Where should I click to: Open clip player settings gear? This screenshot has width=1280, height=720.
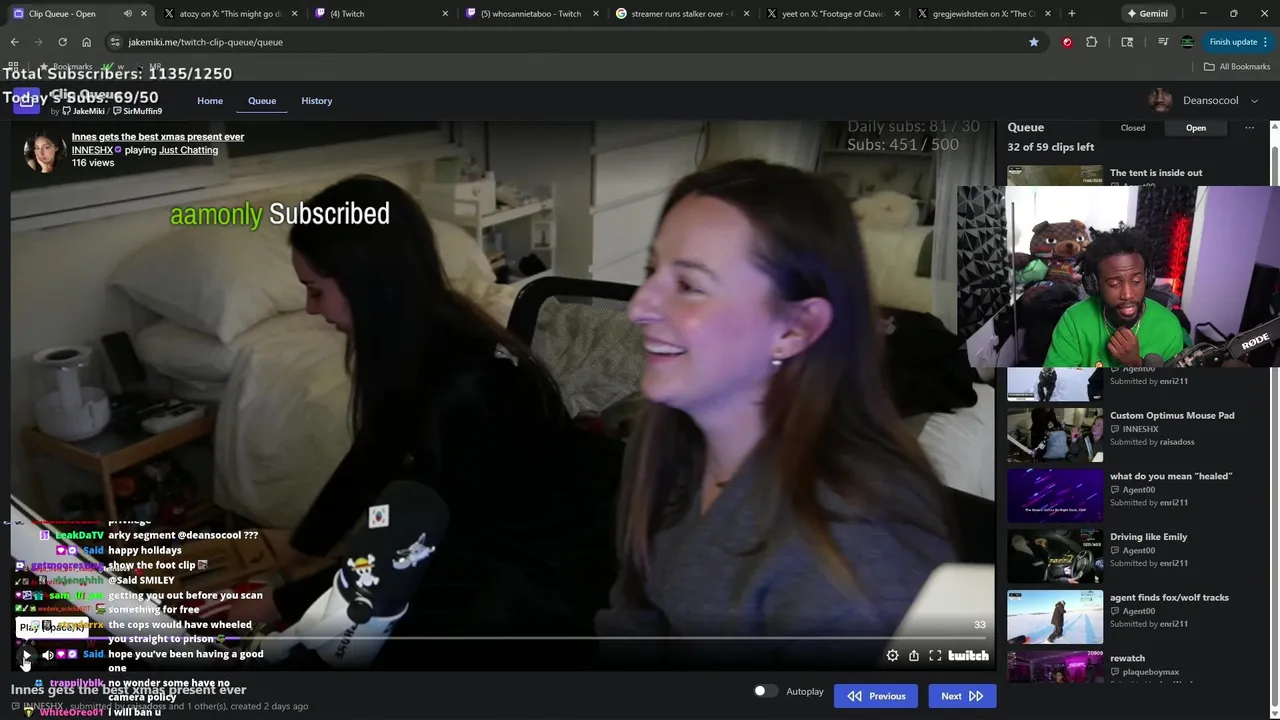[892, 656]
